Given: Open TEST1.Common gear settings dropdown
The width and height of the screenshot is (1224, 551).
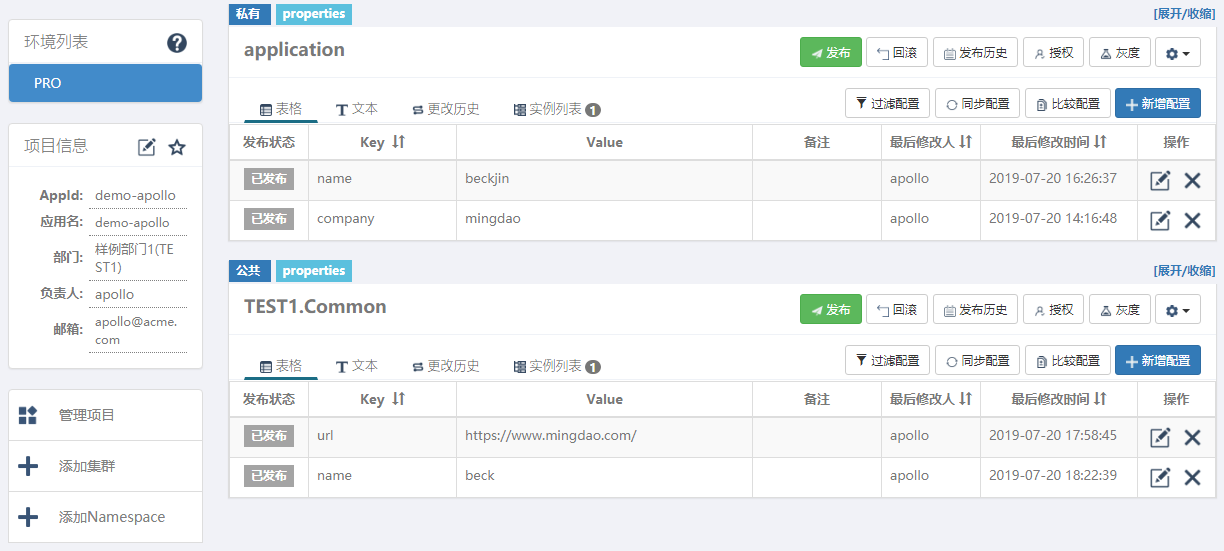Looking at the screenshot, I should tap(1178, 310).
